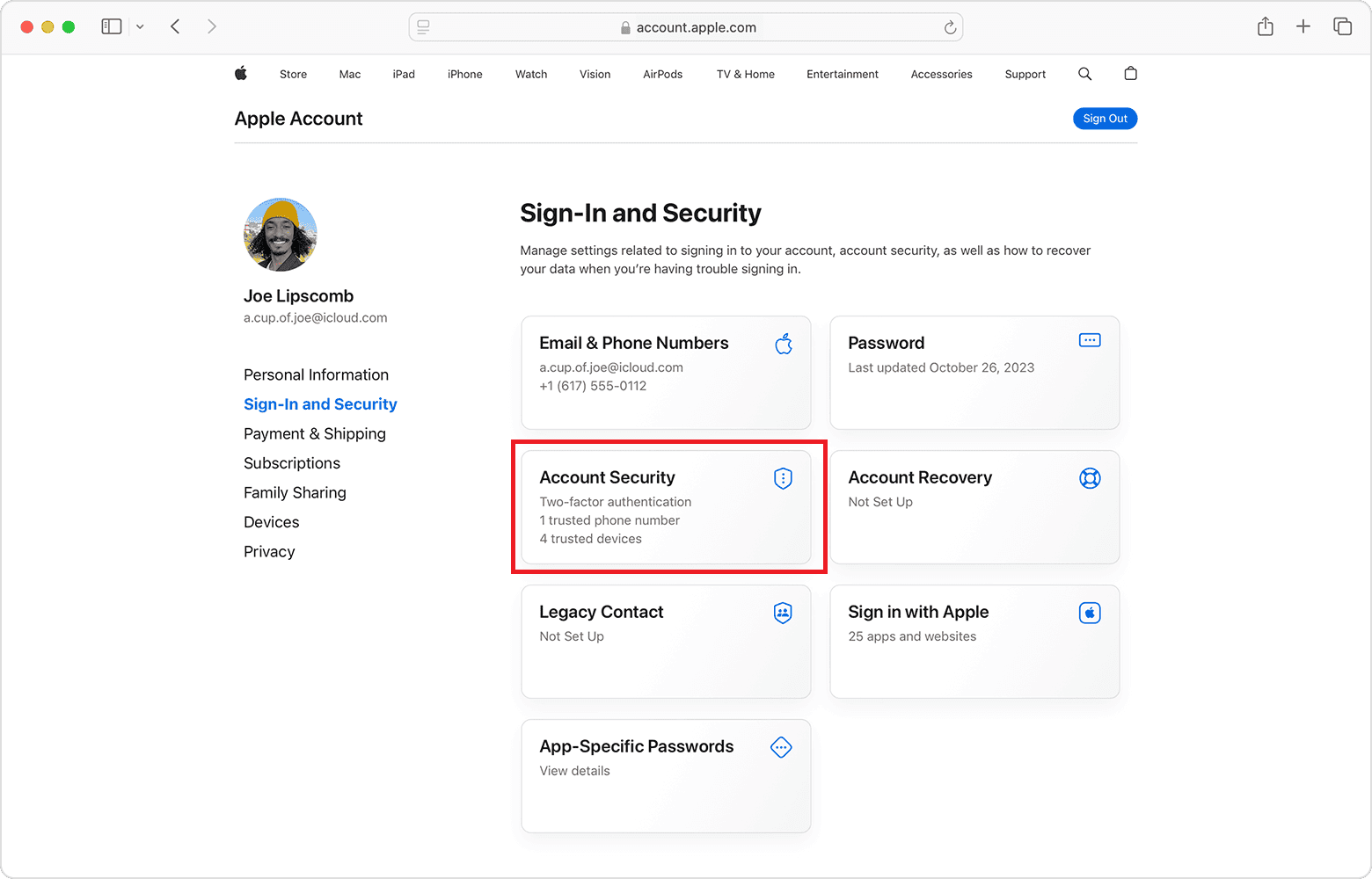This screenshot has width=1372, height=879.
Task: Click the password dots icon on Password card
Action: (x=1090, y=340)
